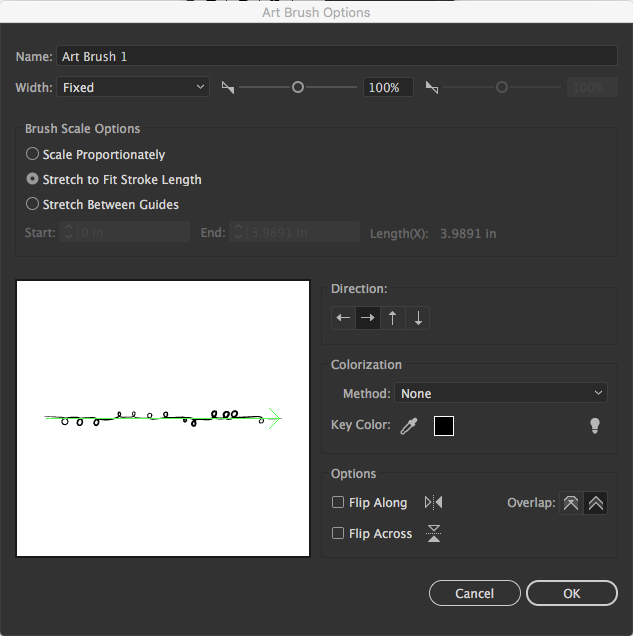Select the up direction arrow
633x636 pixels.
pos(393,319)
